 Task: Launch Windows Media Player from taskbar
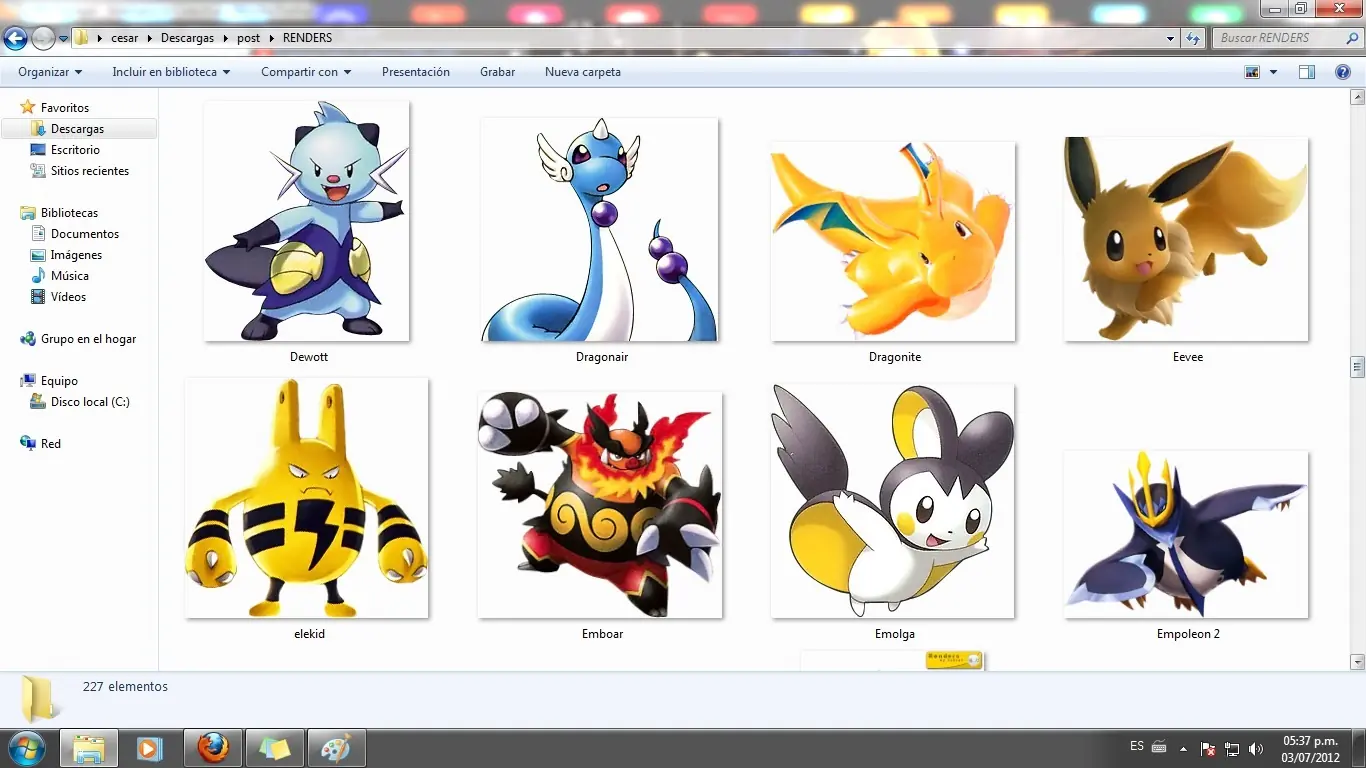150,747
